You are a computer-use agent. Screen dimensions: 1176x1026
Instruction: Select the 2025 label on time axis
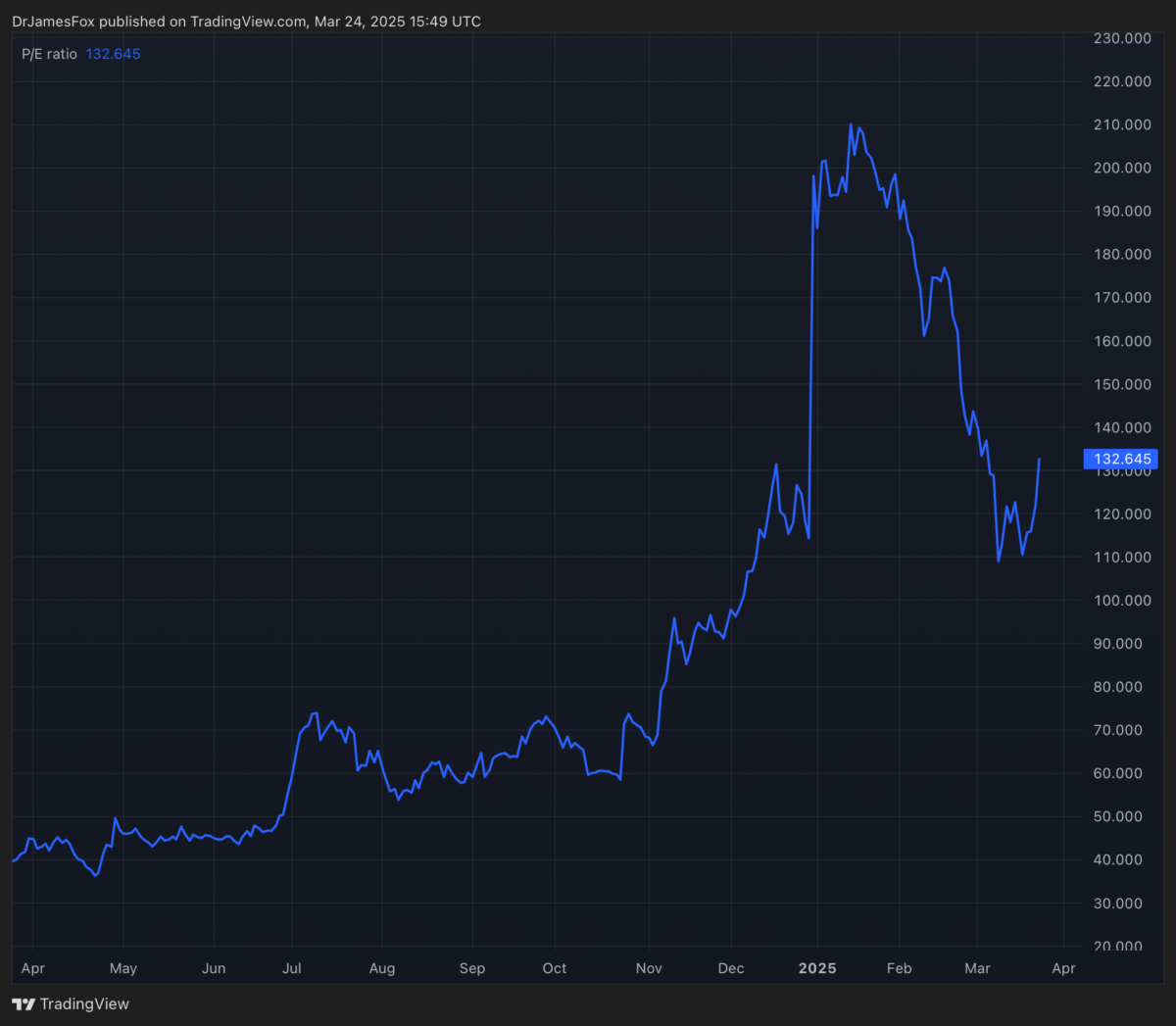pyautogui.click(x=817, y=968)
